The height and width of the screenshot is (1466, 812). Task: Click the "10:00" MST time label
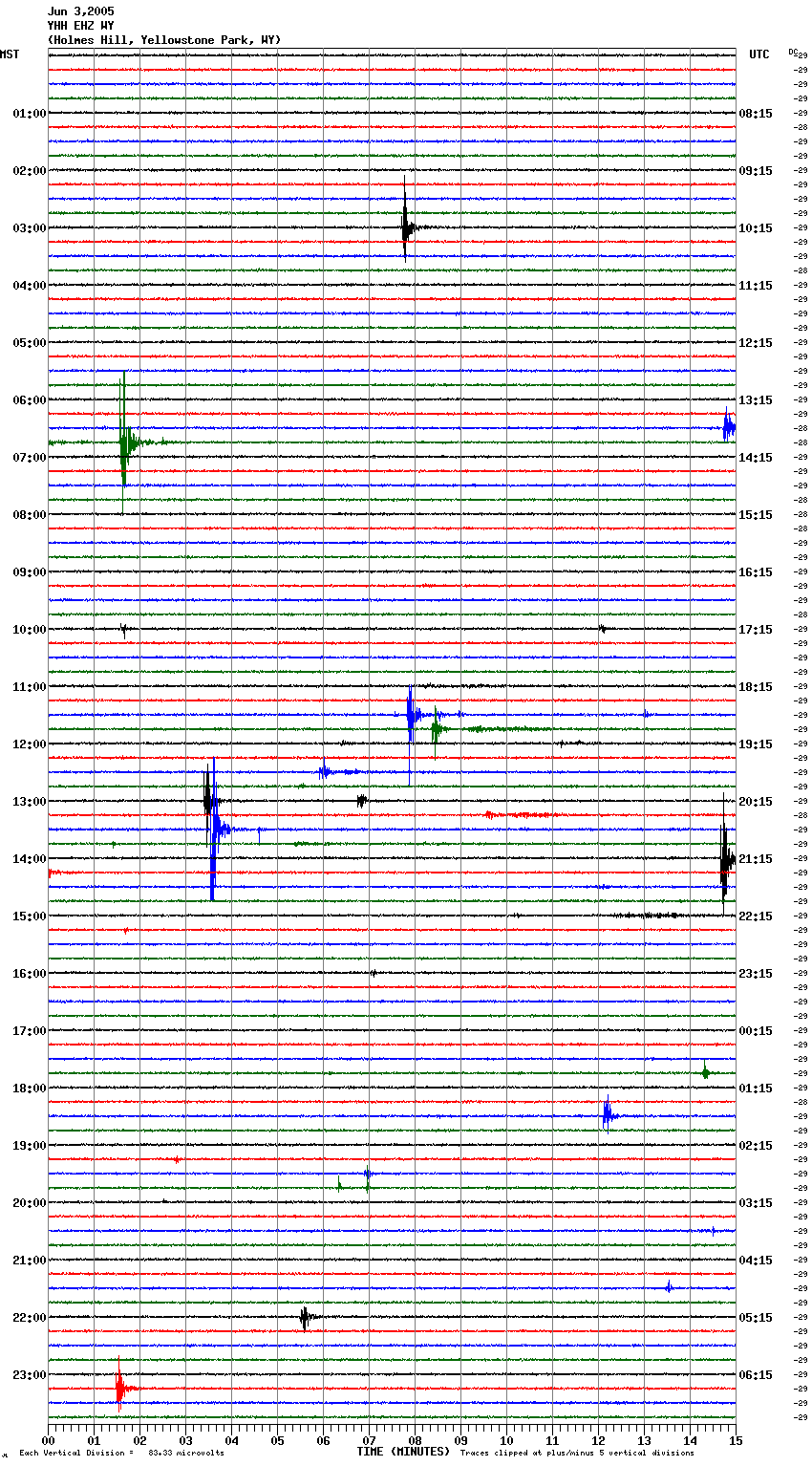click(30, 630)
